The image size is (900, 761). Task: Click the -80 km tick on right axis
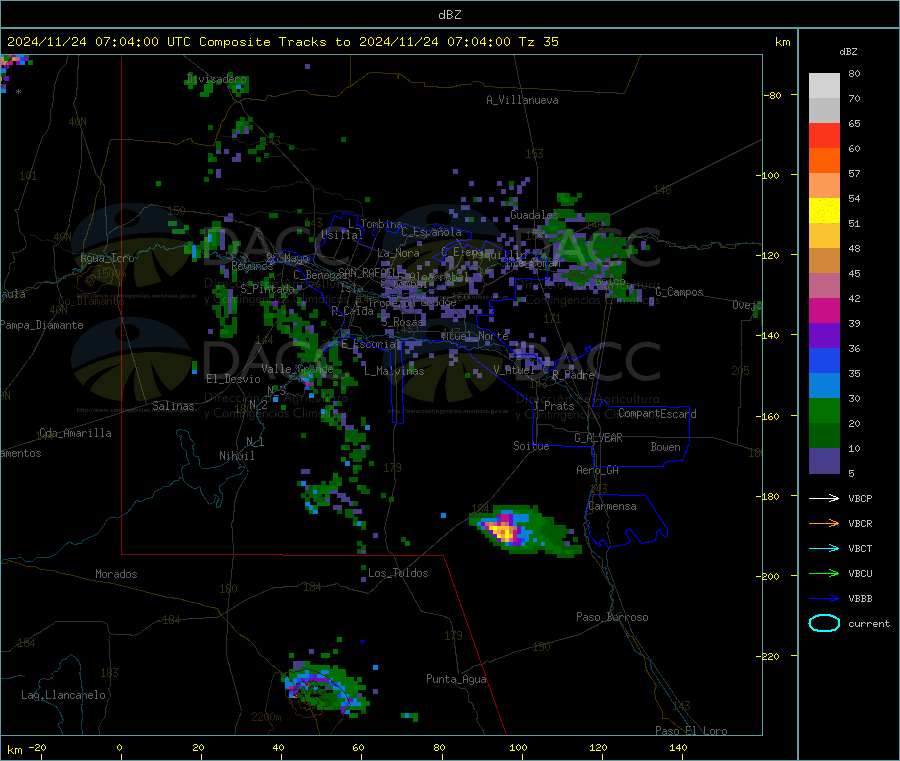point(773,95)
